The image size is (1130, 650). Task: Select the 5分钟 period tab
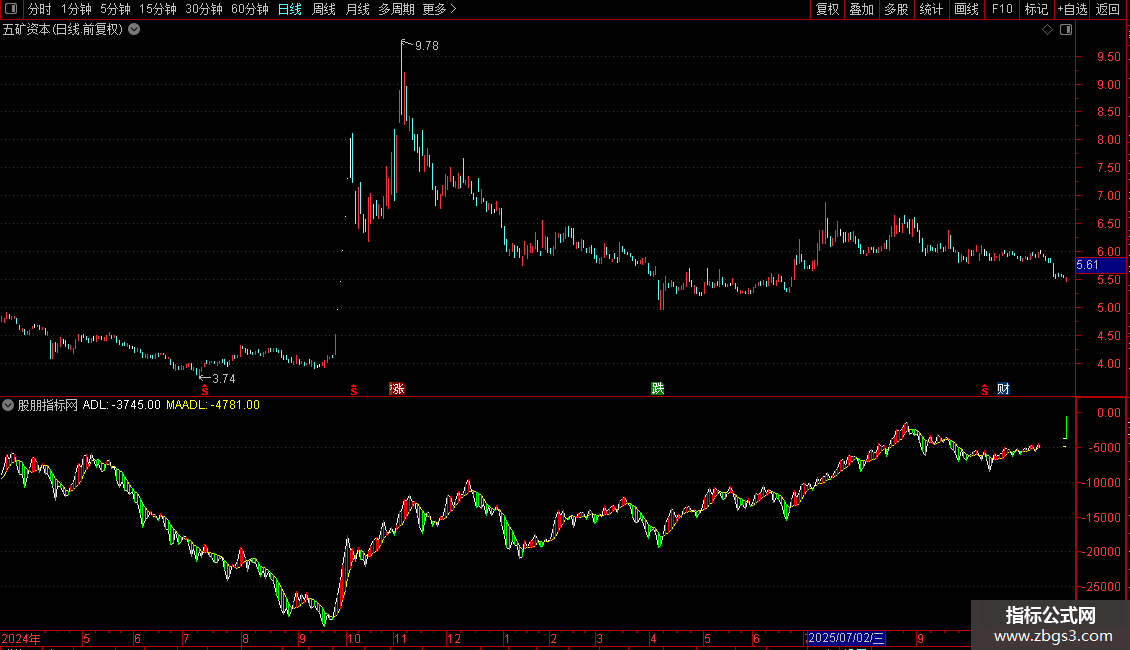(115, 9)
